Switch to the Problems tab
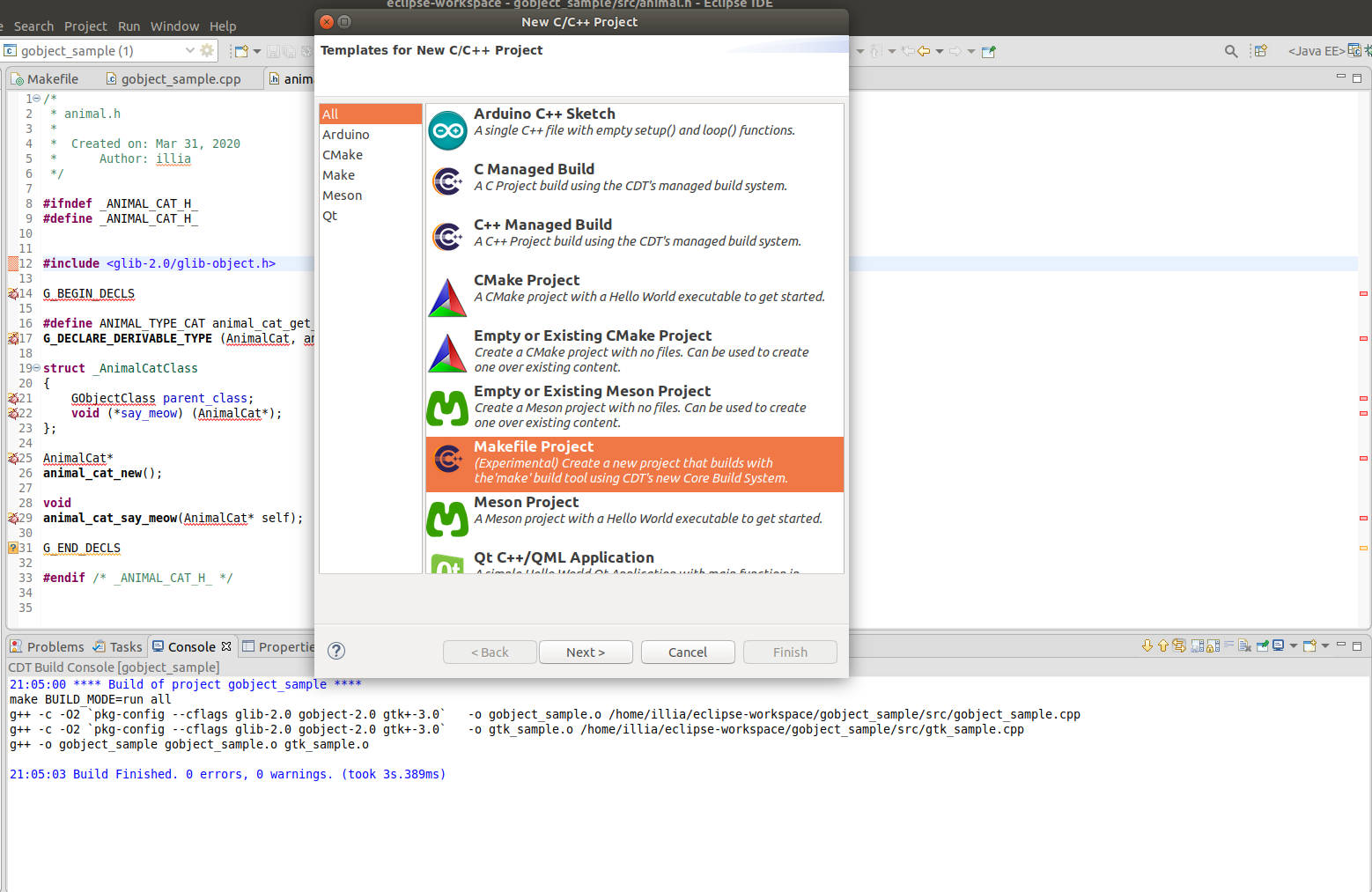 (48, 646)
